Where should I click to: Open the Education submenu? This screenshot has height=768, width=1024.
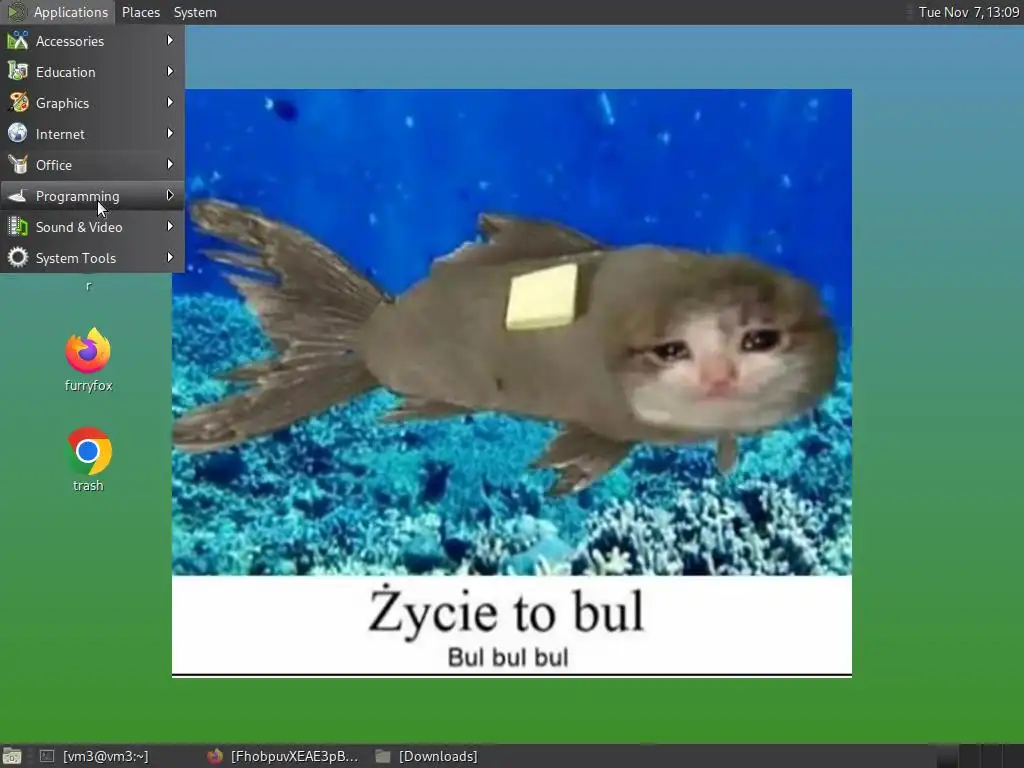click(92, 72)
